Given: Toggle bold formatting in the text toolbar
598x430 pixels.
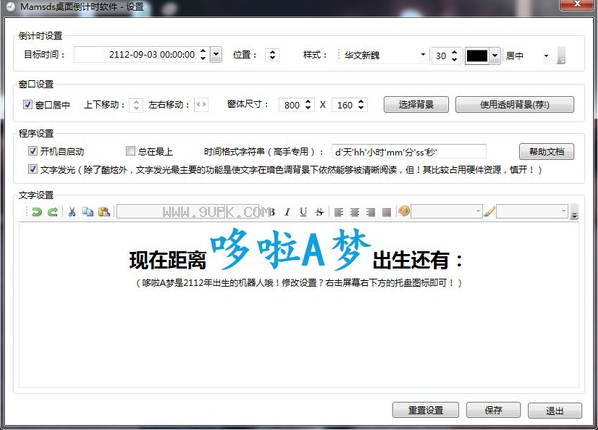Looking at the screenshot, I should click(x=272, y=212).
